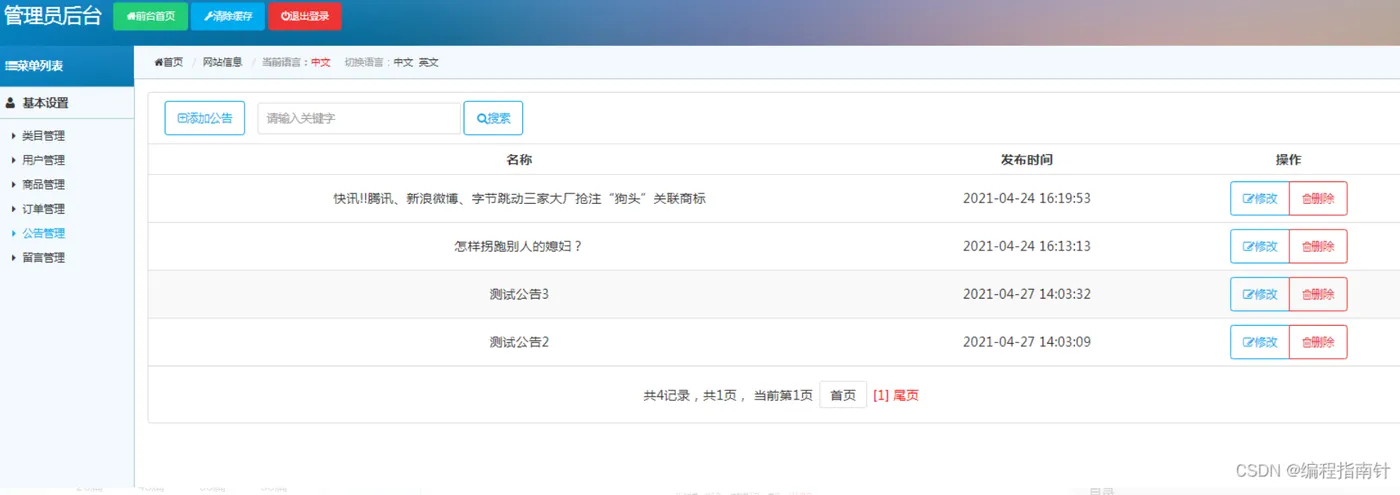Screen dimensions: 1400x495
Task: Focus the 请输入关键字 search field
Action: pos(359,118)
